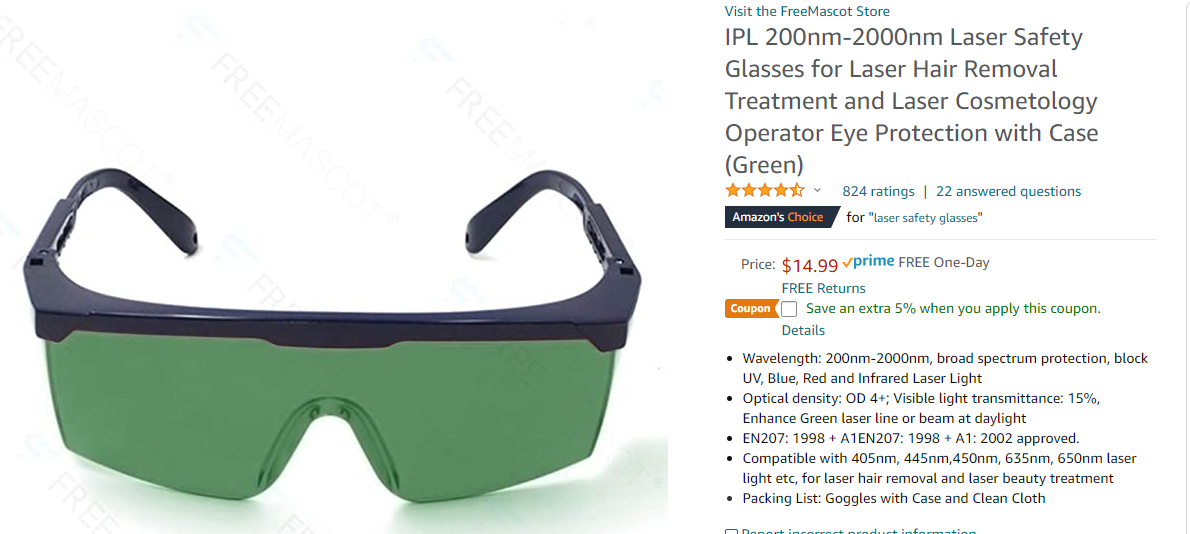Click the Report incorrect product information icon
This screenshot has height=534, width=1190.
(731, 531)
